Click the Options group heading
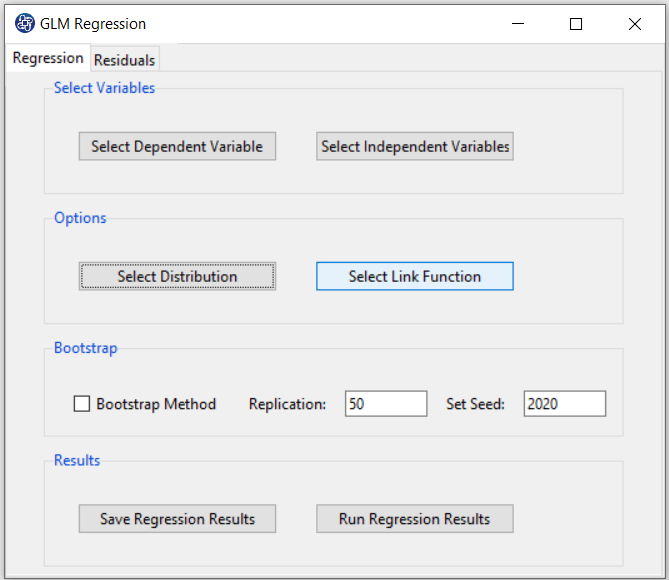The image size is (669, 580). (x=80, y=218)
